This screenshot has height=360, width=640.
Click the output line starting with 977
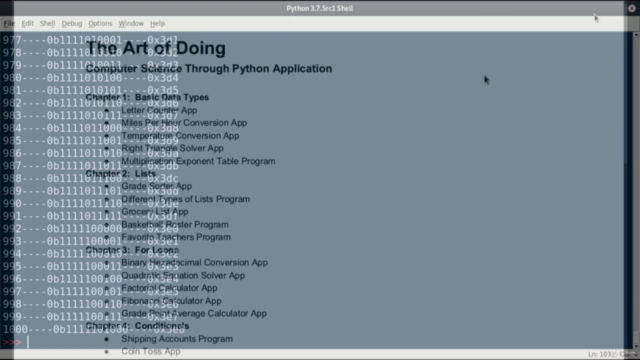91,40
